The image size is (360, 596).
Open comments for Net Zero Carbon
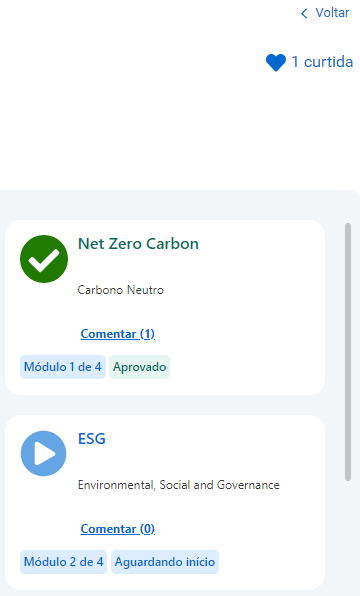117,334
